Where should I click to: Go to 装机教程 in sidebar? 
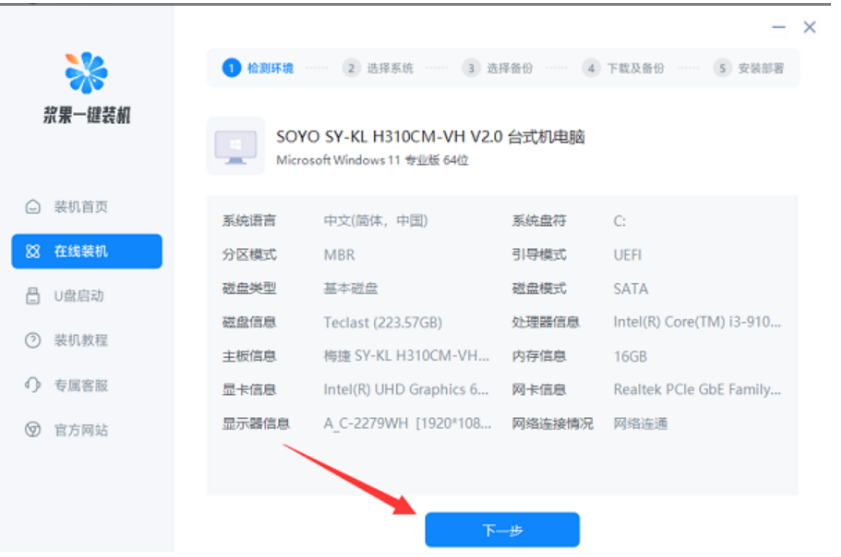point(80,341)
